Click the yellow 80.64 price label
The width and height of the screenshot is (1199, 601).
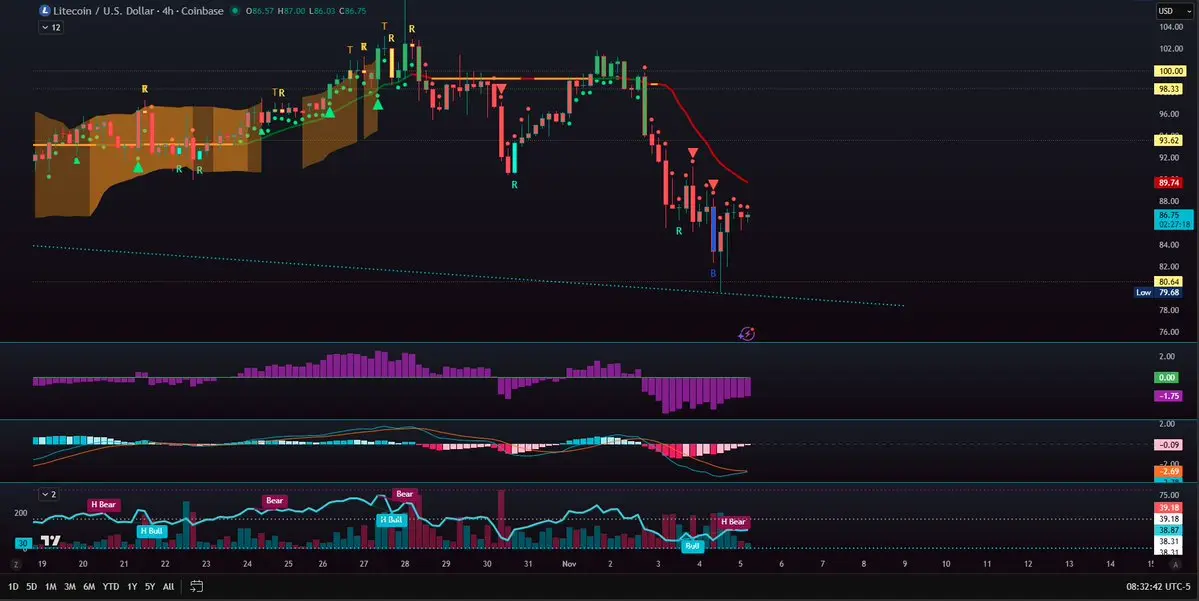(1169, 281)
